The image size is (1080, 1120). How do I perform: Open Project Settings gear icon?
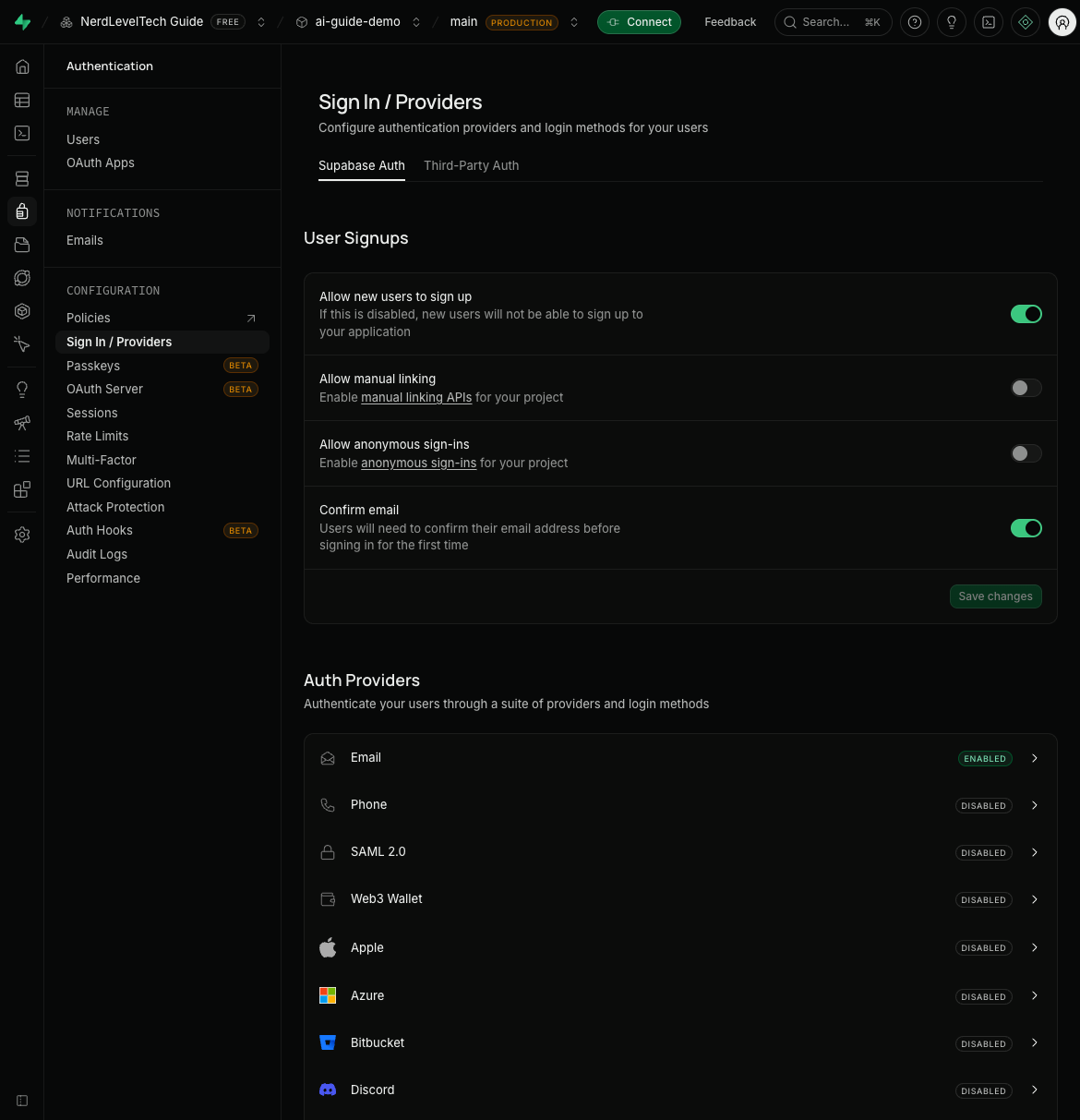(22, 535)
